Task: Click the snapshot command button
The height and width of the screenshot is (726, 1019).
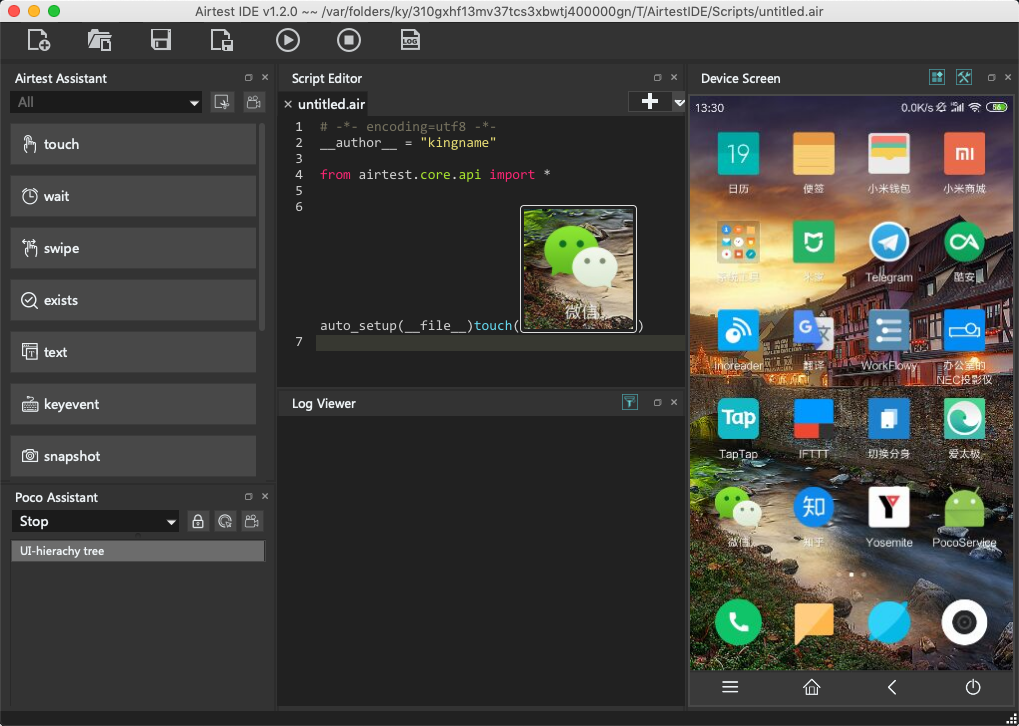Action: 134,456
